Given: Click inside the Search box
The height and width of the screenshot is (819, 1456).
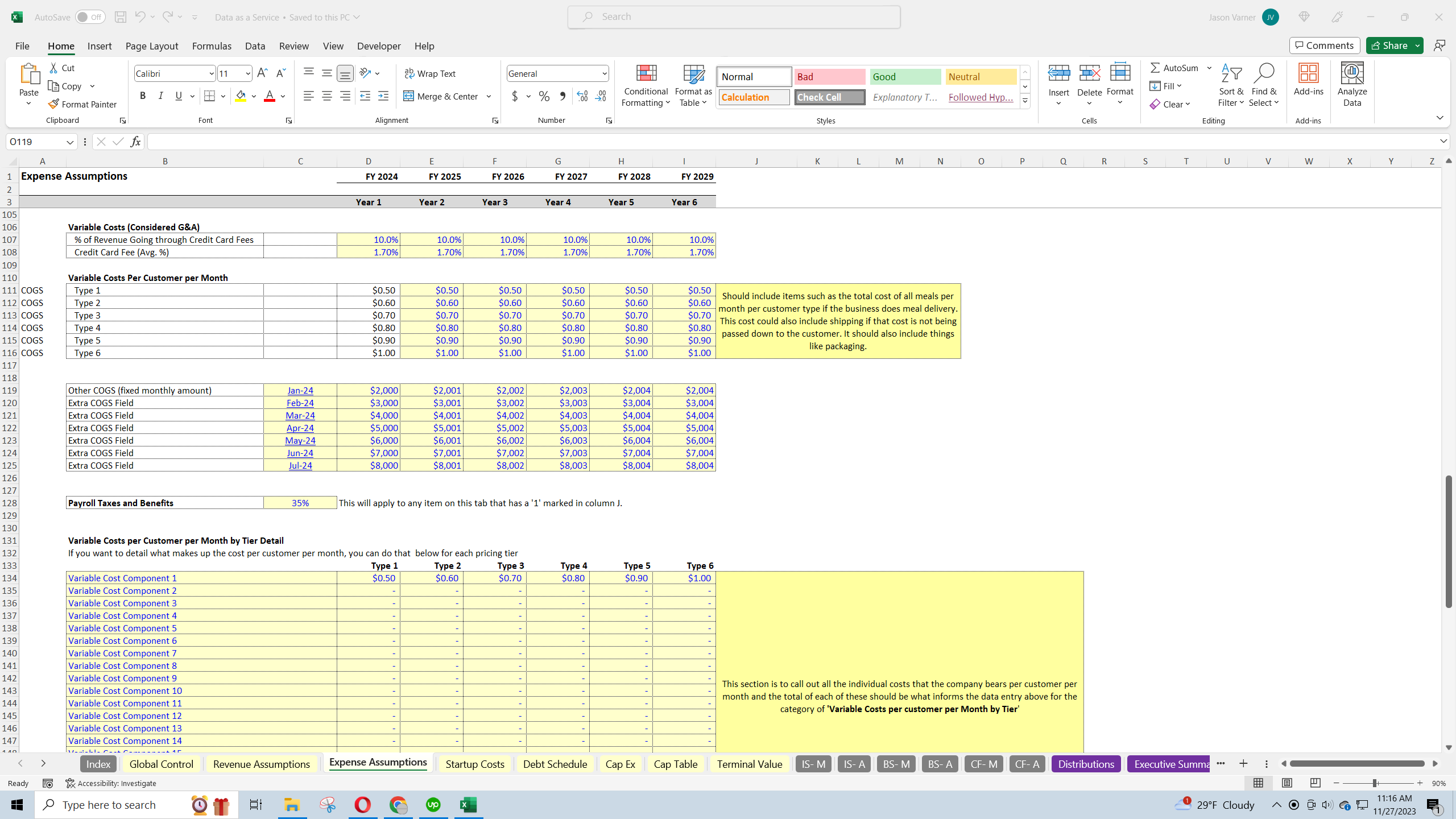Looking at the screenshot, I should (x=733, y=16).
